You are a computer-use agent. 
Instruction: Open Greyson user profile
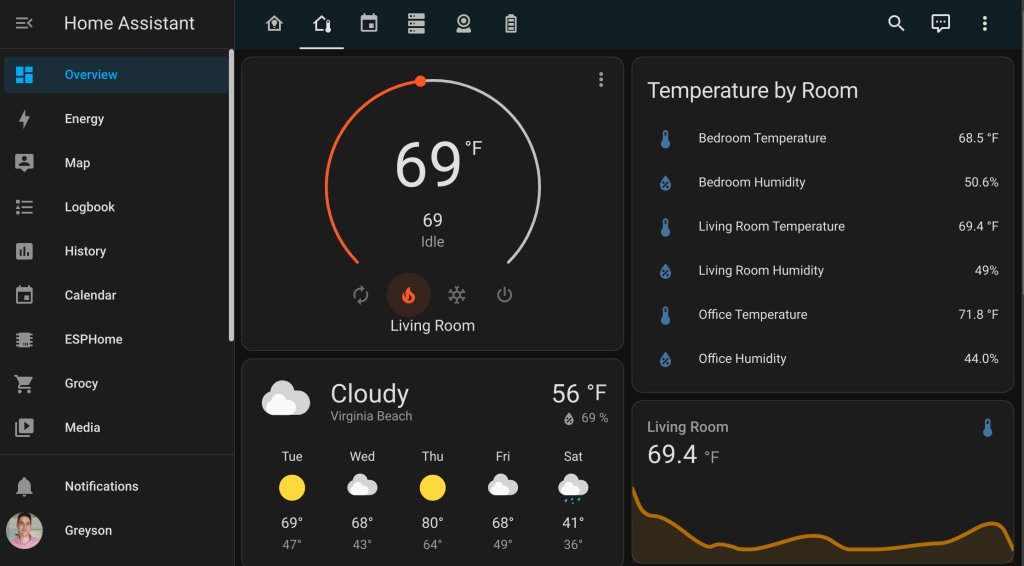click(88, 531)
